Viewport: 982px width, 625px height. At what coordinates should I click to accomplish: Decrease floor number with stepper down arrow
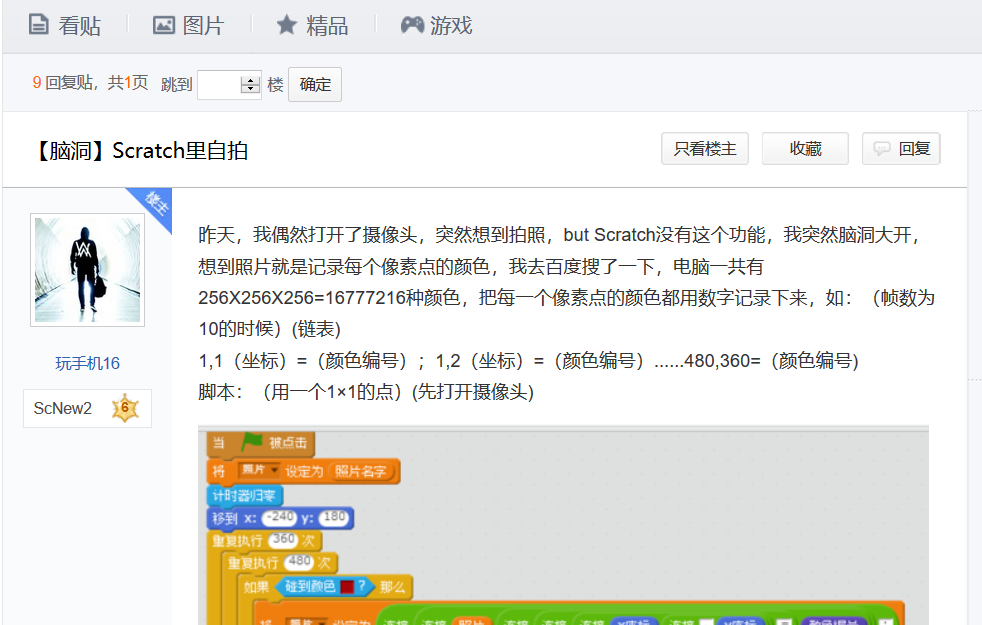tap(251, 89)
